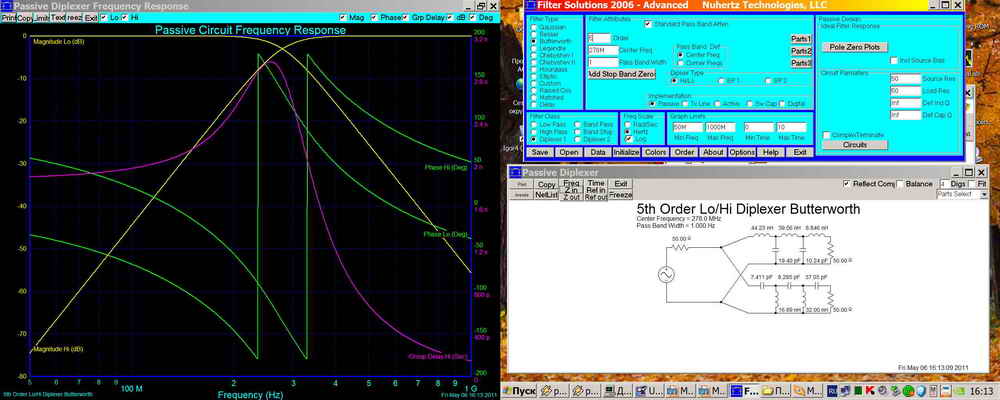
Task: Open Parts Select dropdown in Passive Diplexer
Action: coord(963,194)
